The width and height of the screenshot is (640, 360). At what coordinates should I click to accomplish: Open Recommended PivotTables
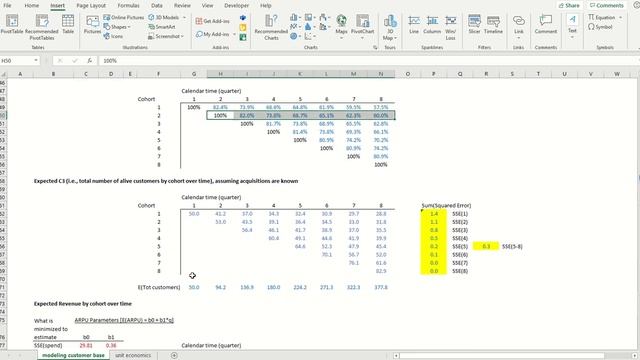[x=42, y=27]
